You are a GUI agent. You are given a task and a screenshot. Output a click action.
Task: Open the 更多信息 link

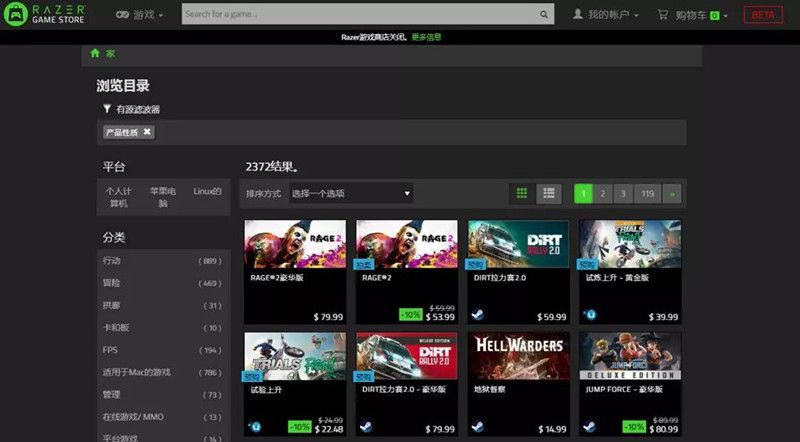tap(426, 37)
